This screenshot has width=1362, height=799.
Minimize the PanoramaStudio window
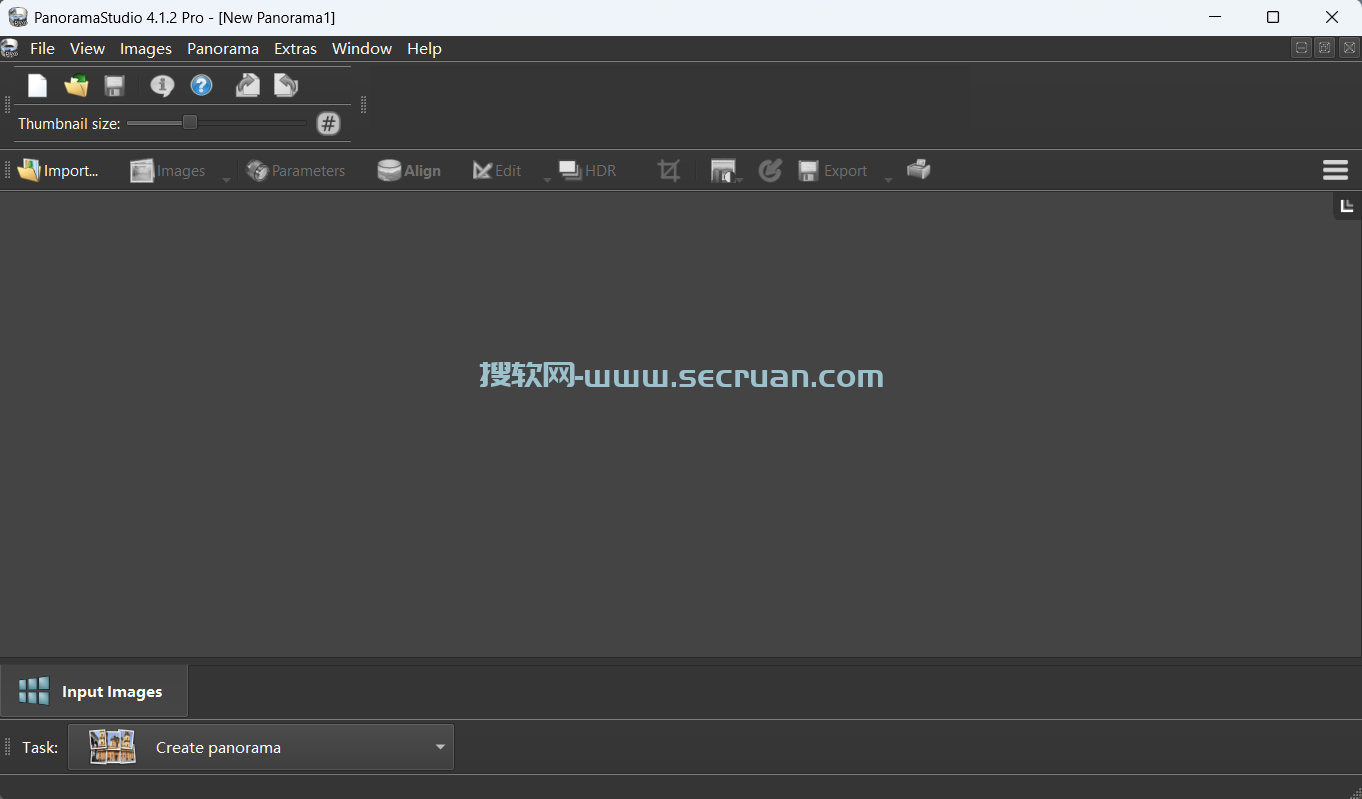[x=1215, y=17]
